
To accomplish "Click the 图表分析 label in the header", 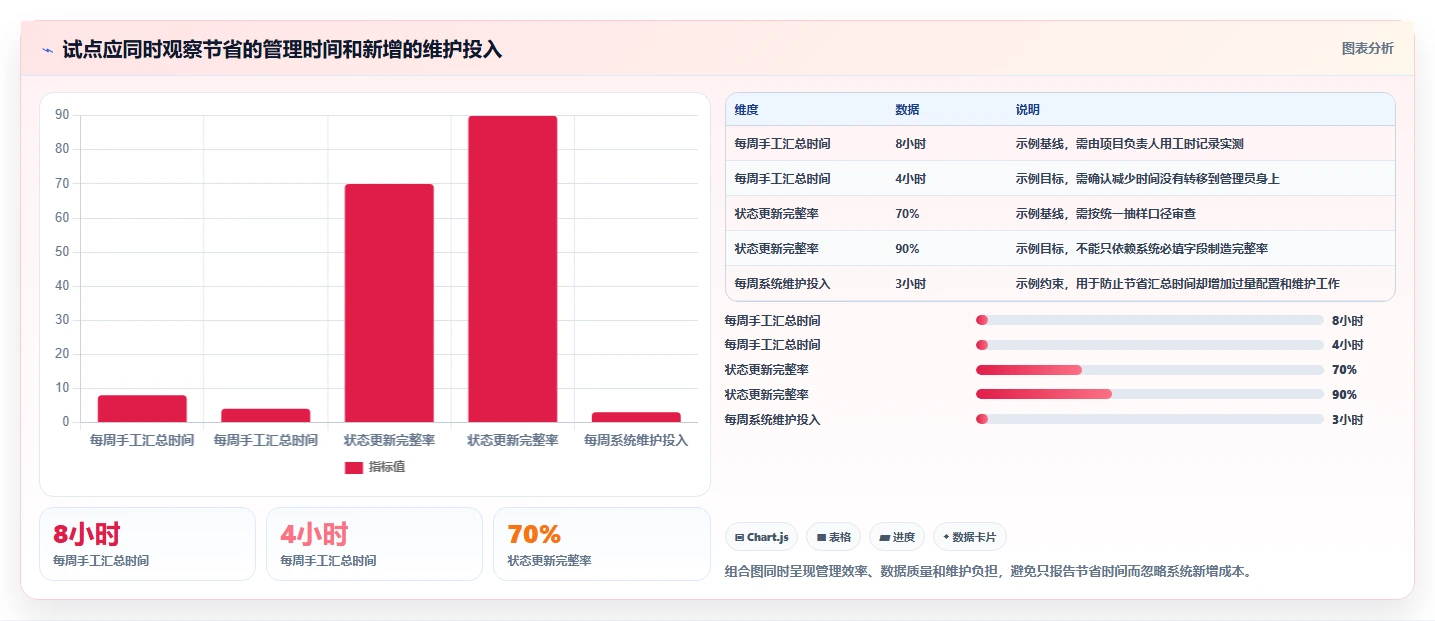I will [1367, 48].
